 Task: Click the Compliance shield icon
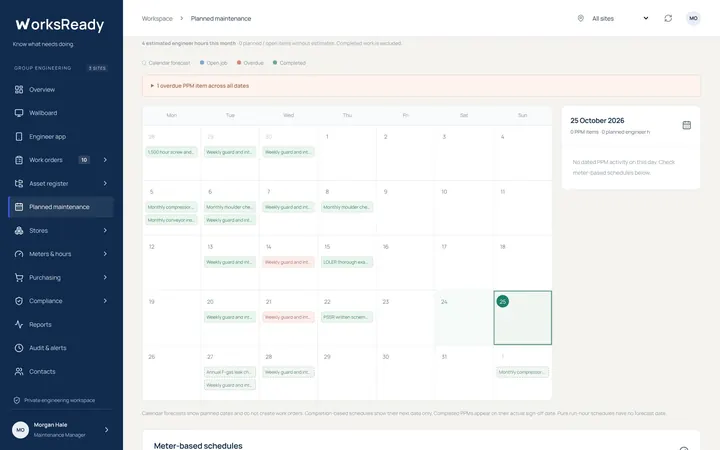pyautogui.click(x=19, y=301)
